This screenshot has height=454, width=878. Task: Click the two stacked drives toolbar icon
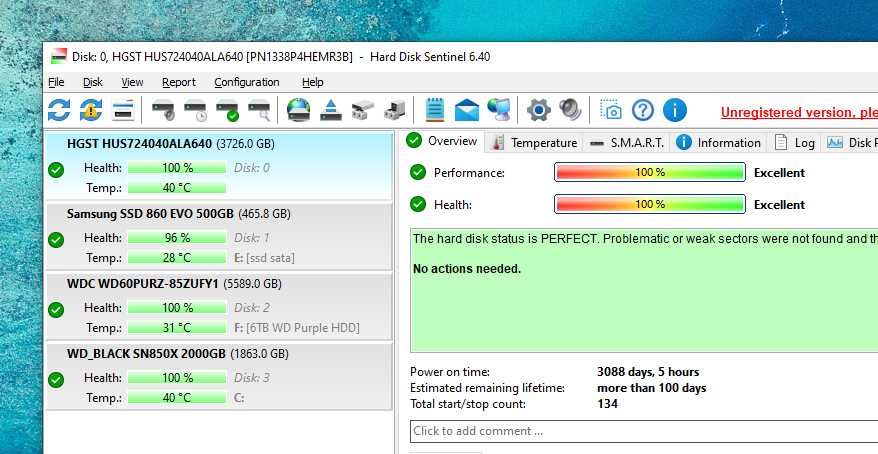(x=363, y=110)
